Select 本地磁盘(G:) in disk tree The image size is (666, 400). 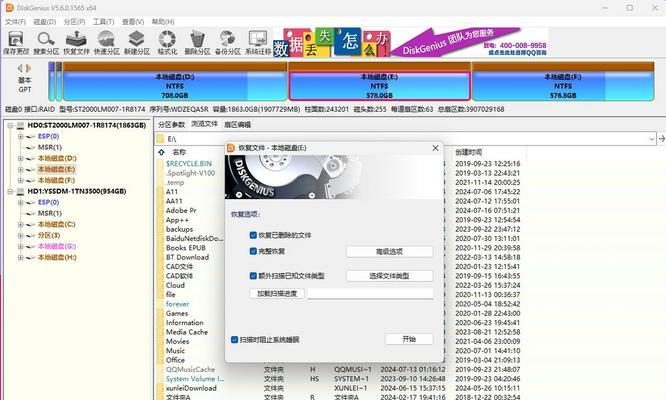pyautogui.click(x=57, y=246)
